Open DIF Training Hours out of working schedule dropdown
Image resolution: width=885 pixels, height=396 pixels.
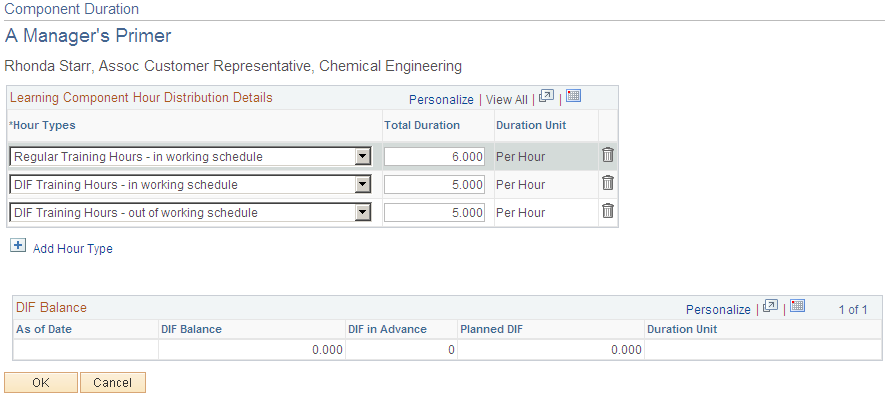(x=363, y=213)
